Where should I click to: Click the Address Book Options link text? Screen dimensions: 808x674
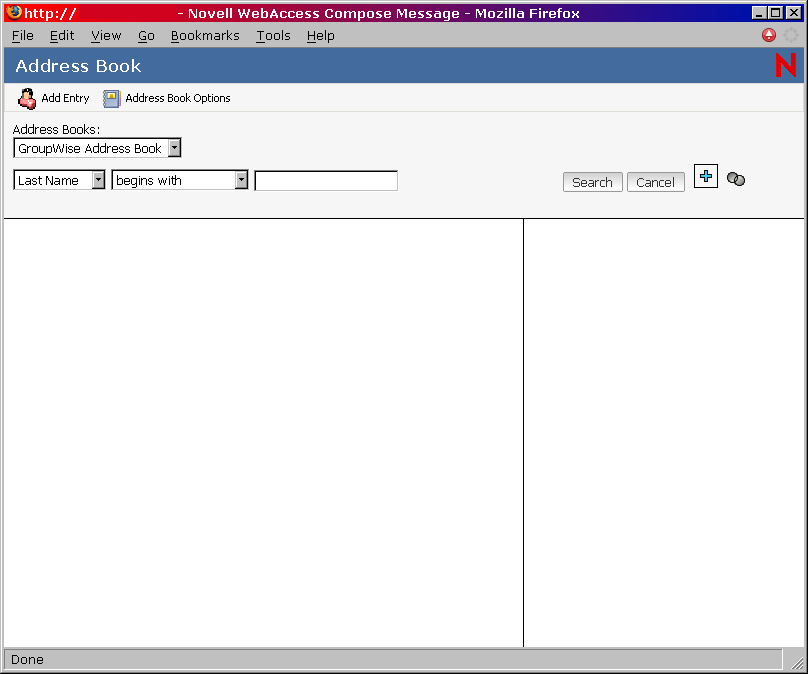178,98
